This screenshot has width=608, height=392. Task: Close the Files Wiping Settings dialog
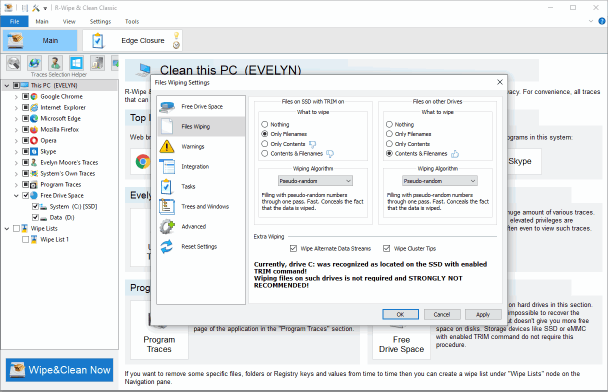[500, 82]
